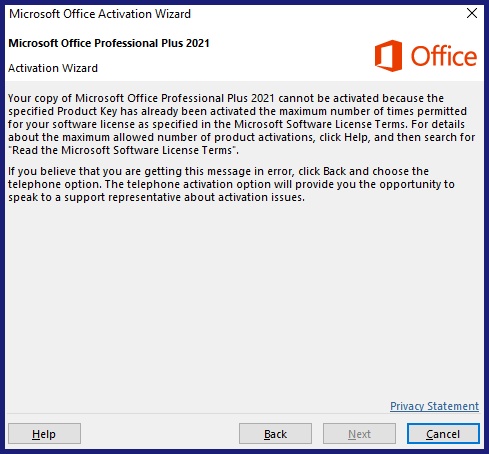Go Back to choose telephone option
Viewport: 489px width, 454px height.
tap(275, 434)
